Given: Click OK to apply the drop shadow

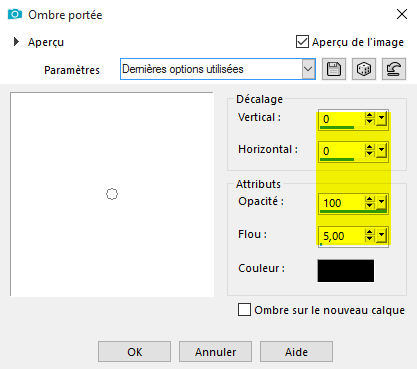Looking at the screenshot, I should tap(134, 352).
